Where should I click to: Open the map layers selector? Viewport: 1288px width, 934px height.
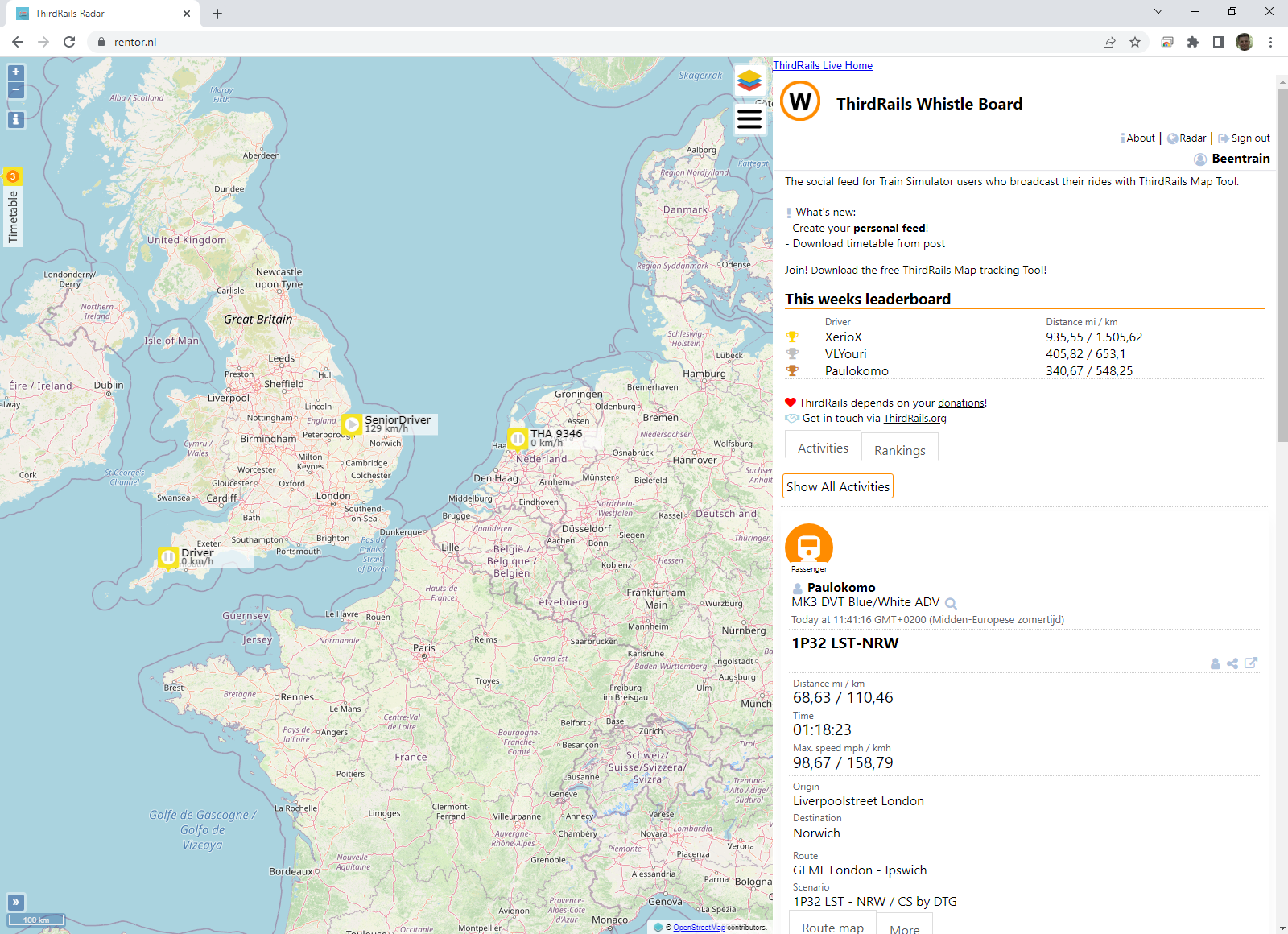tap(749, 80)
